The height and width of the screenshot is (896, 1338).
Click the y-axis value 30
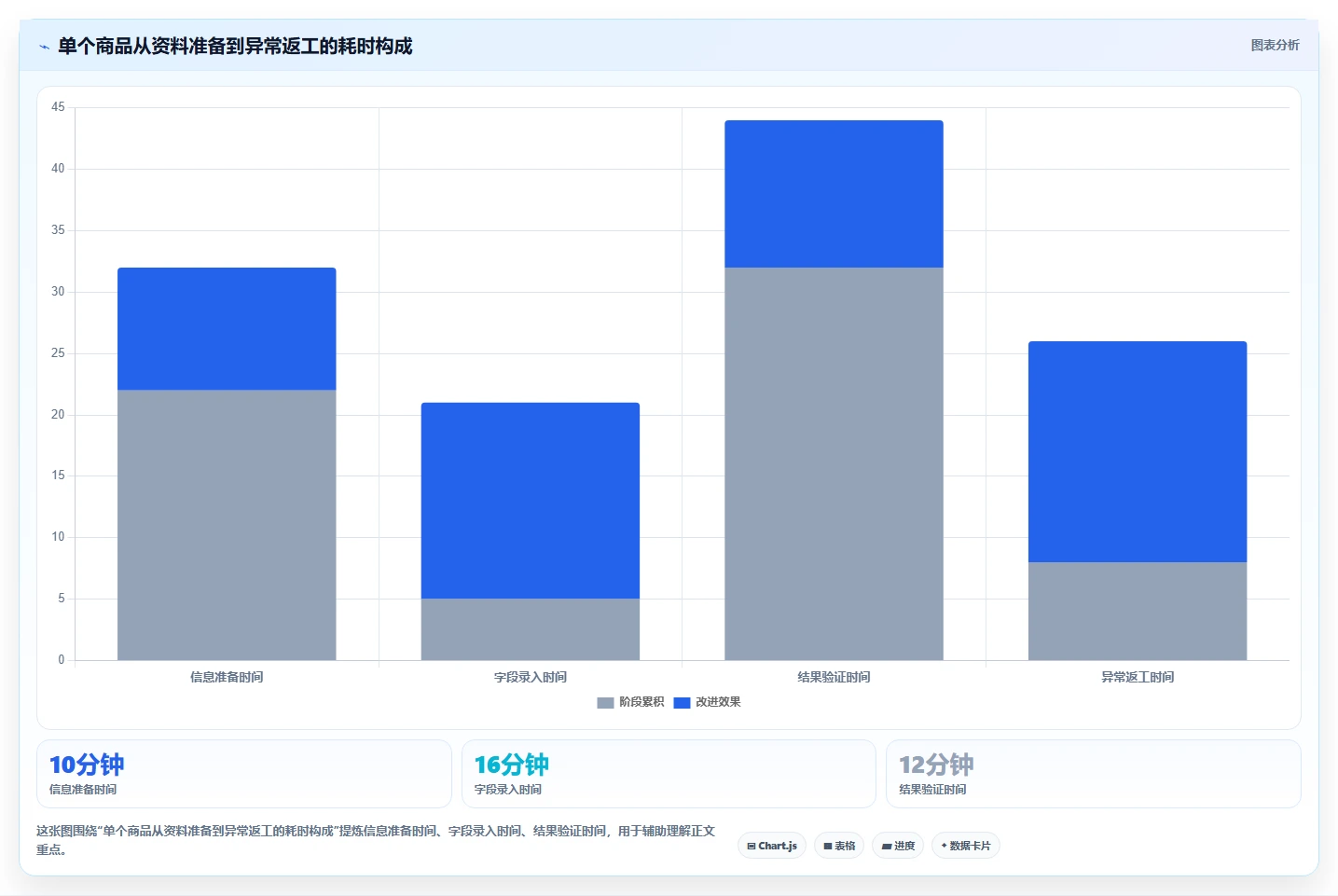[x=58, y=292]
